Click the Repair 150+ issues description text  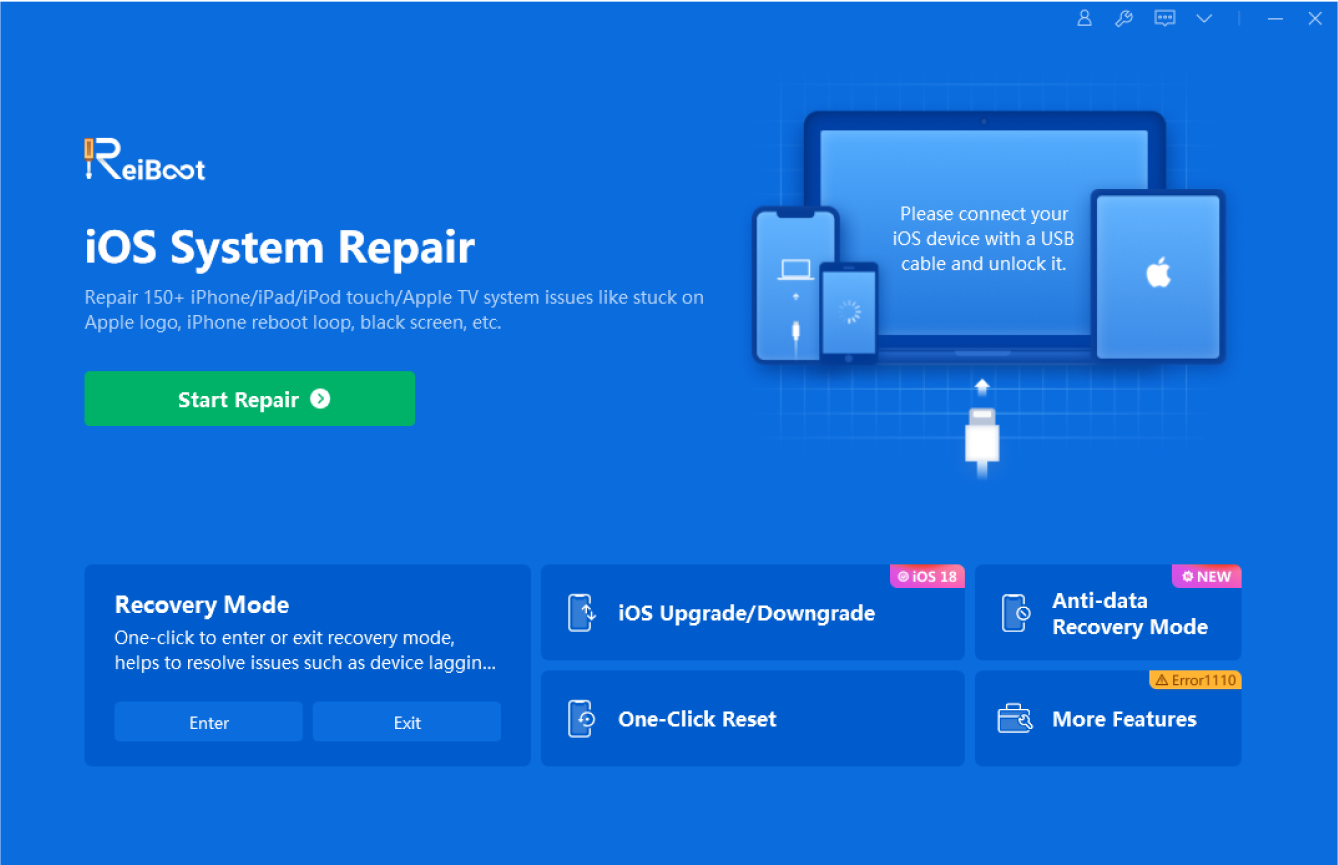[394, 310]
